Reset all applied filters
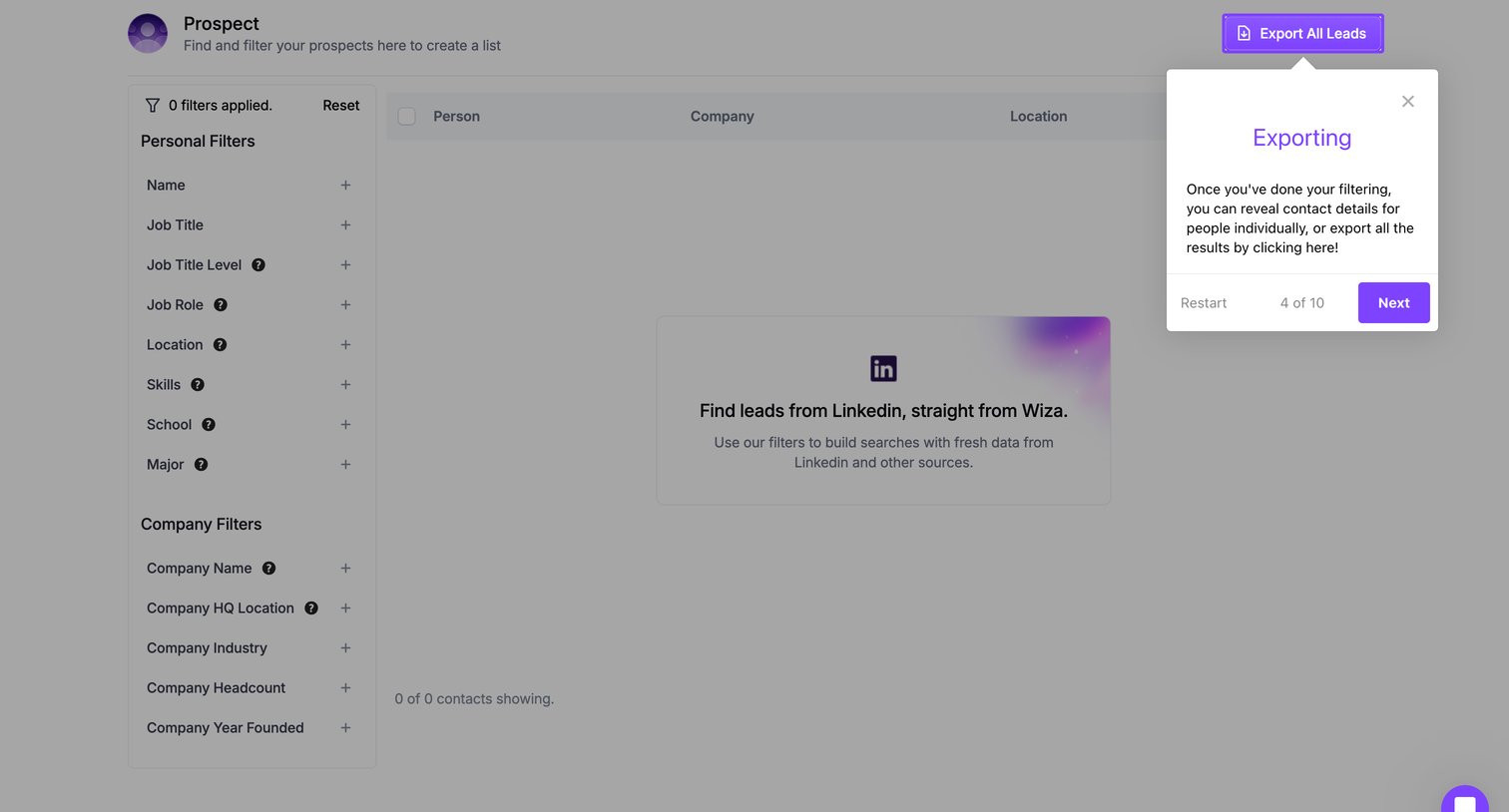Viewport: 1509px width, 812px height. pos(341,106)
